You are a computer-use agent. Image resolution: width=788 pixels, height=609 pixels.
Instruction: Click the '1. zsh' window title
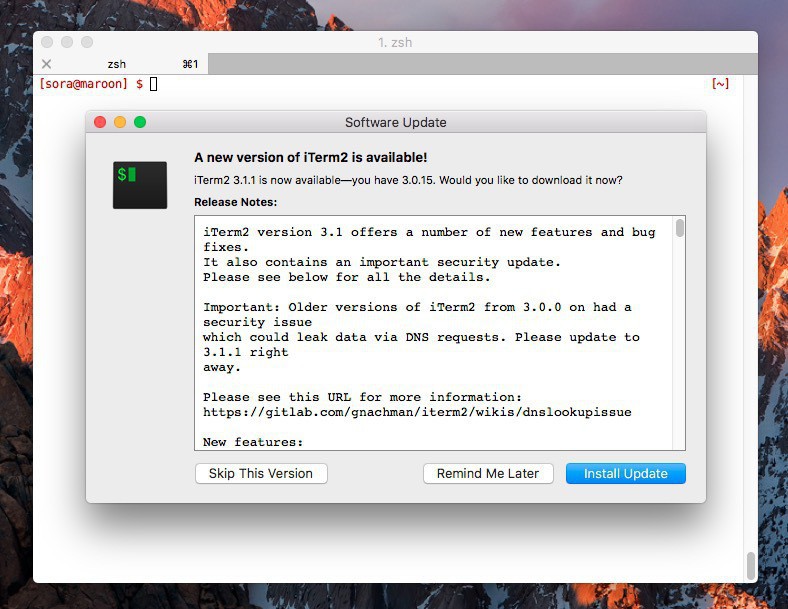point(395,42)
